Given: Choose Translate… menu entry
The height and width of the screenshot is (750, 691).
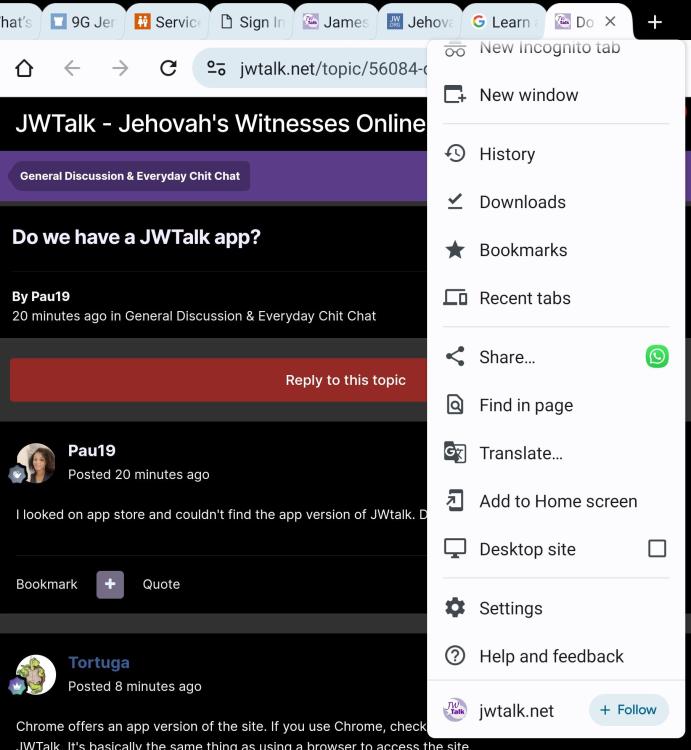Looking at the screenshot, I should click(556, 453).
